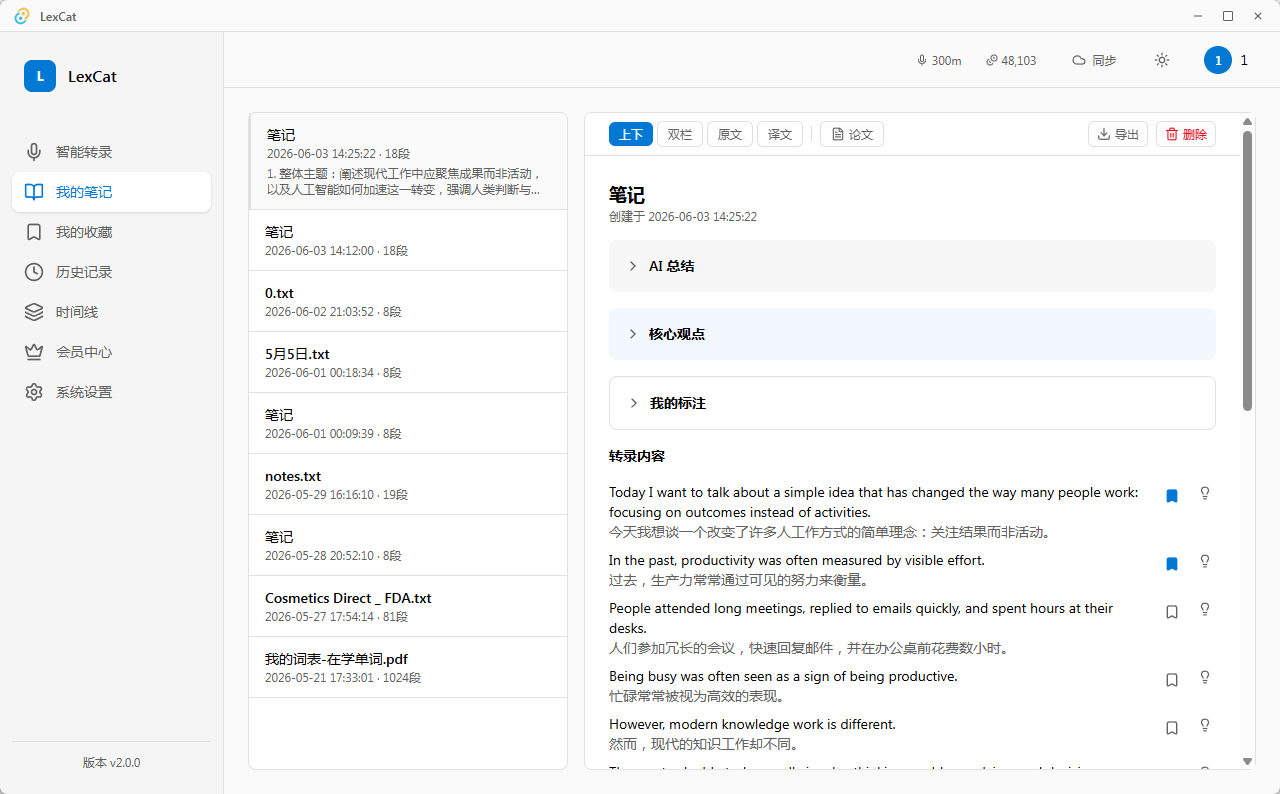Bookmark the 'Being busy was often seen' sentence
Viewport: 1280px width, 794px height.
[x=1172, y=679]
